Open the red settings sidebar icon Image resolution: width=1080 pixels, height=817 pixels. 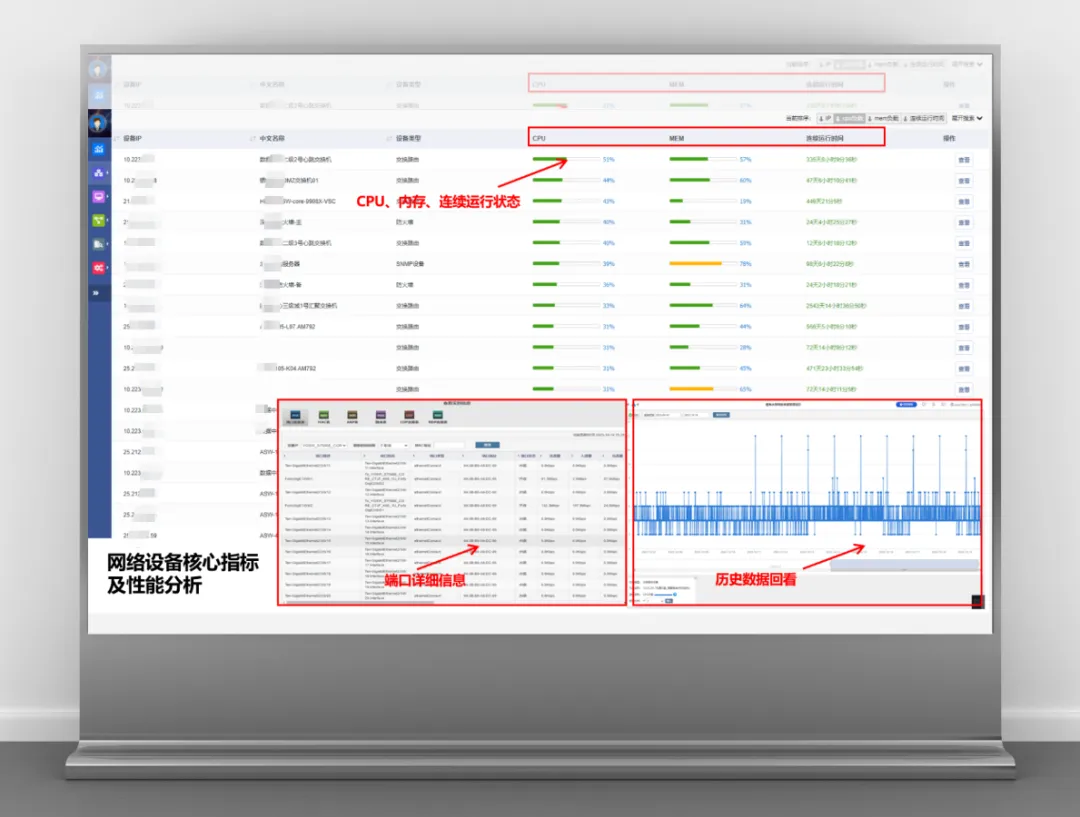click(98, 267)
